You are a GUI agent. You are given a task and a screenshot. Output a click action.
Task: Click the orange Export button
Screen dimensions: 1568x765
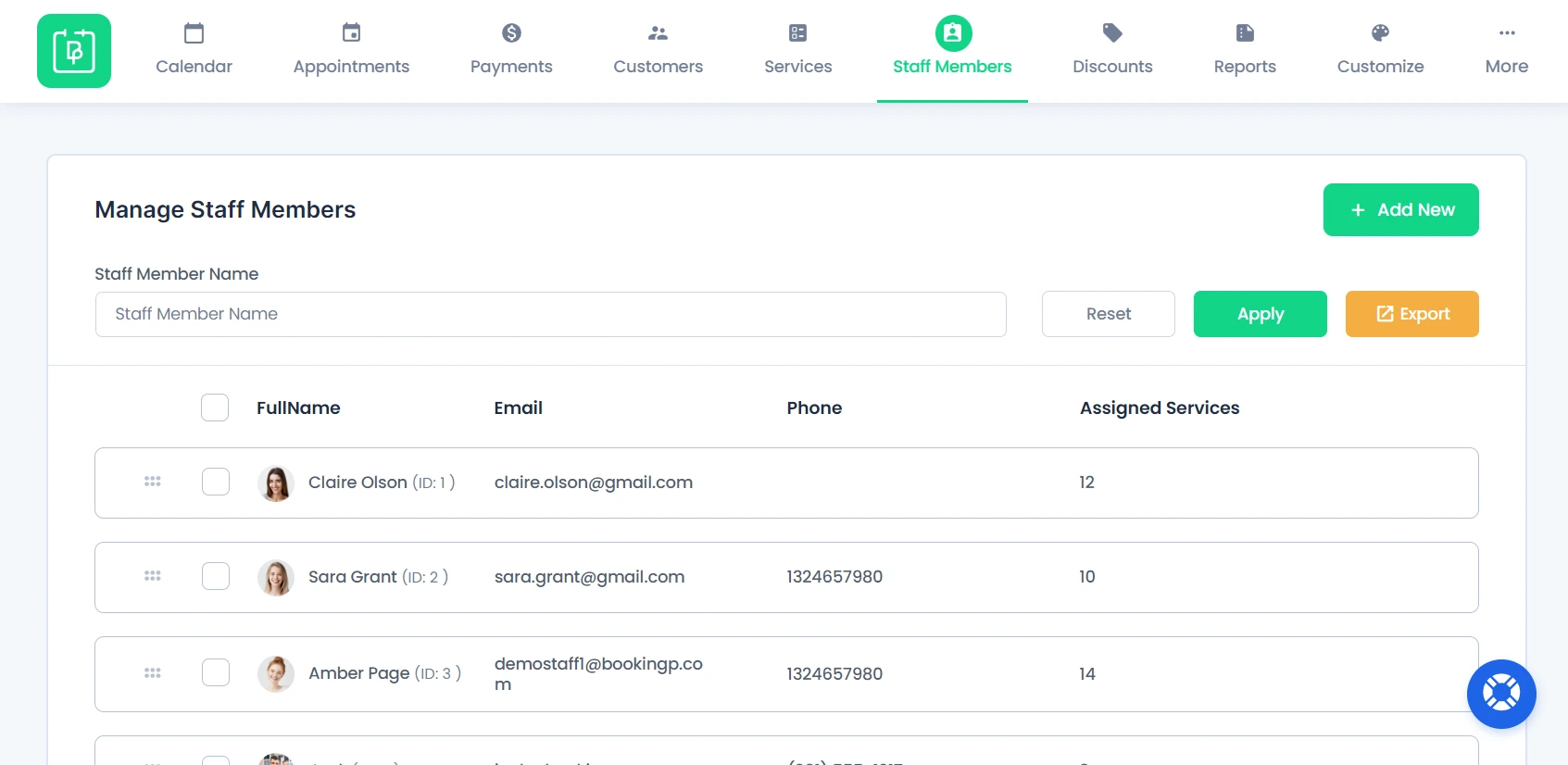click(x=1412, y=314)
